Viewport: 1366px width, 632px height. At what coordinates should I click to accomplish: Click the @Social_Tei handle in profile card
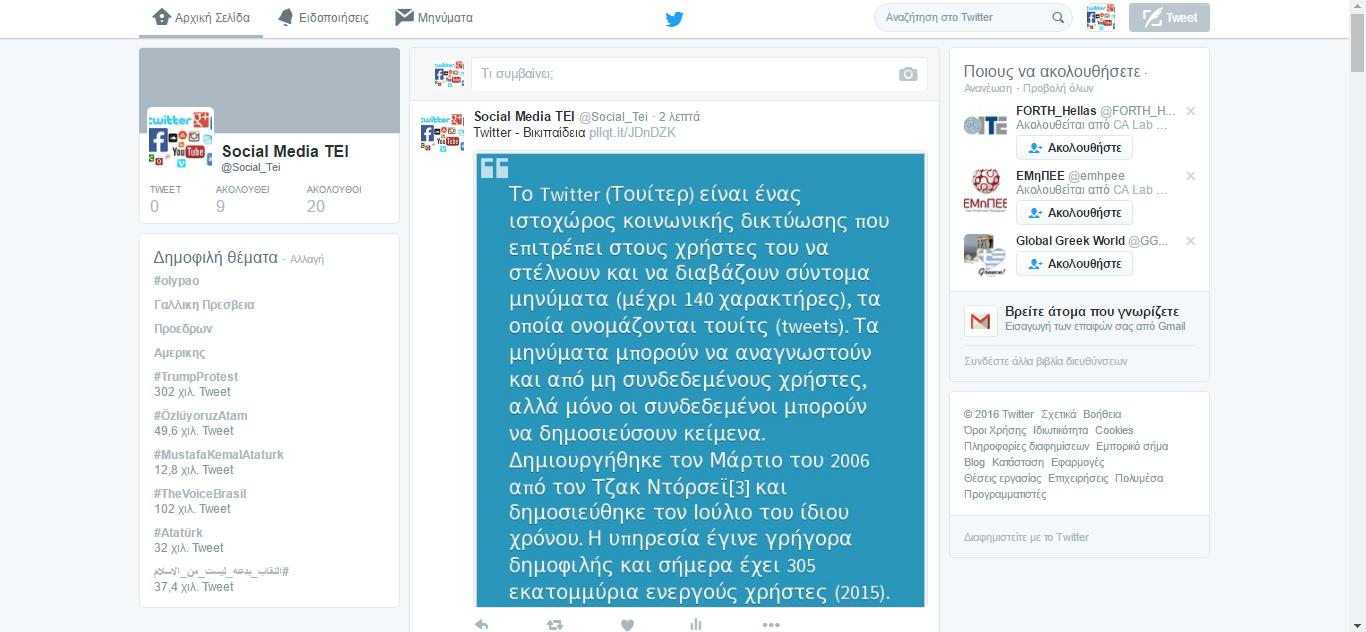[251, 167]
